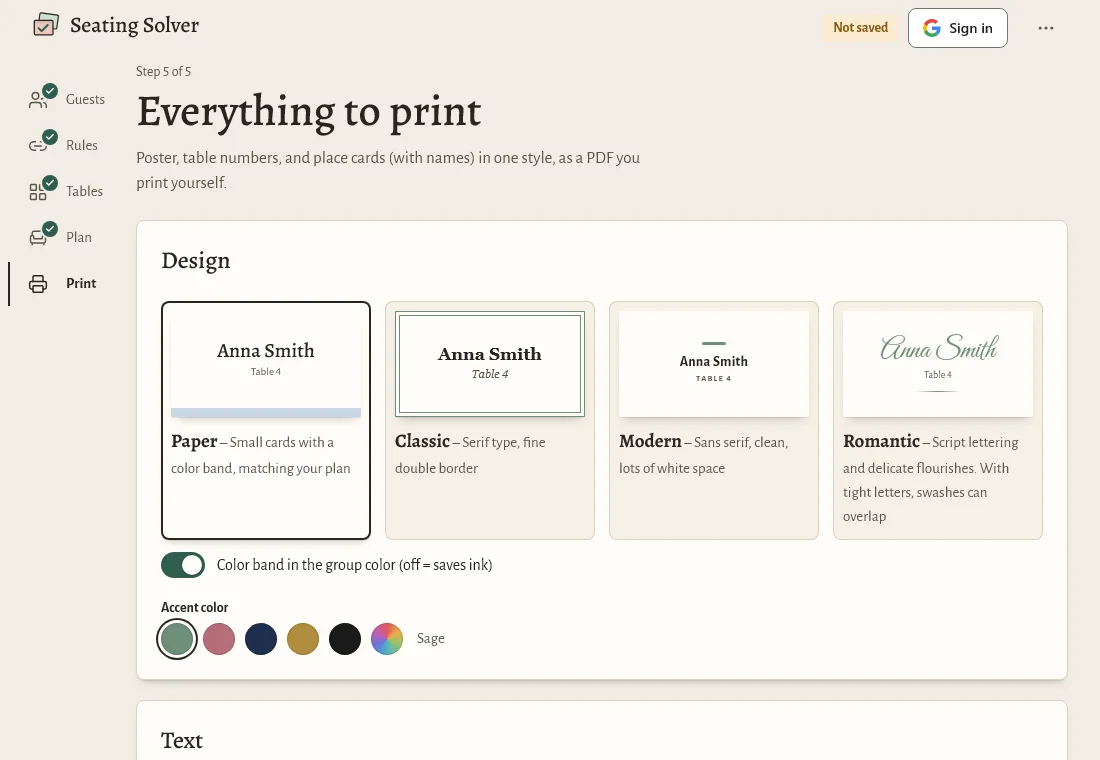Choose the navy blue accent color
Image resolution: width=1100 pixels, height=760 pixels.
[261, 639]
